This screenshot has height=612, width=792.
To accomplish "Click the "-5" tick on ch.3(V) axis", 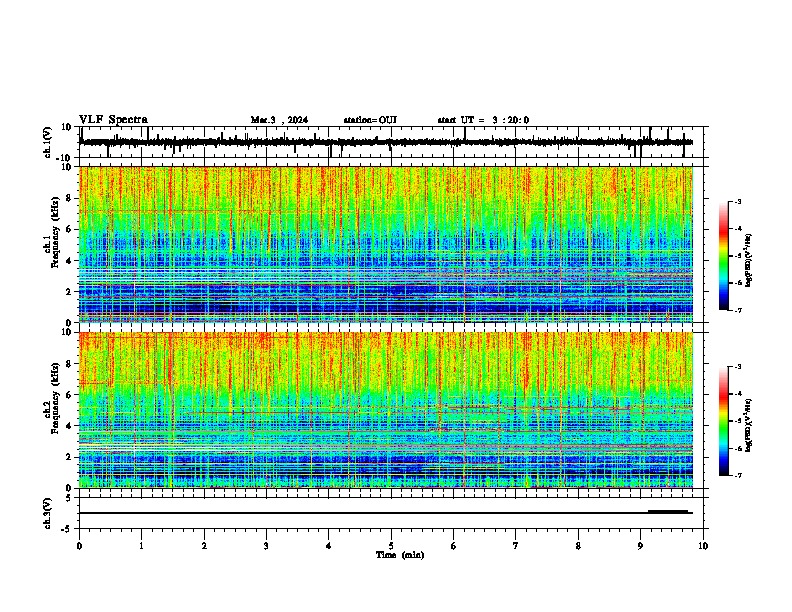I will pos(68,528).
